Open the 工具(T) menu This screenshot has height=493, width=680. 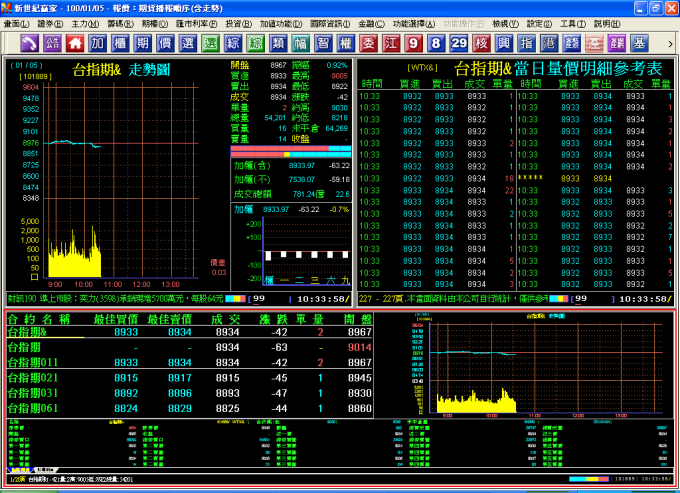[x=573, y=24]
